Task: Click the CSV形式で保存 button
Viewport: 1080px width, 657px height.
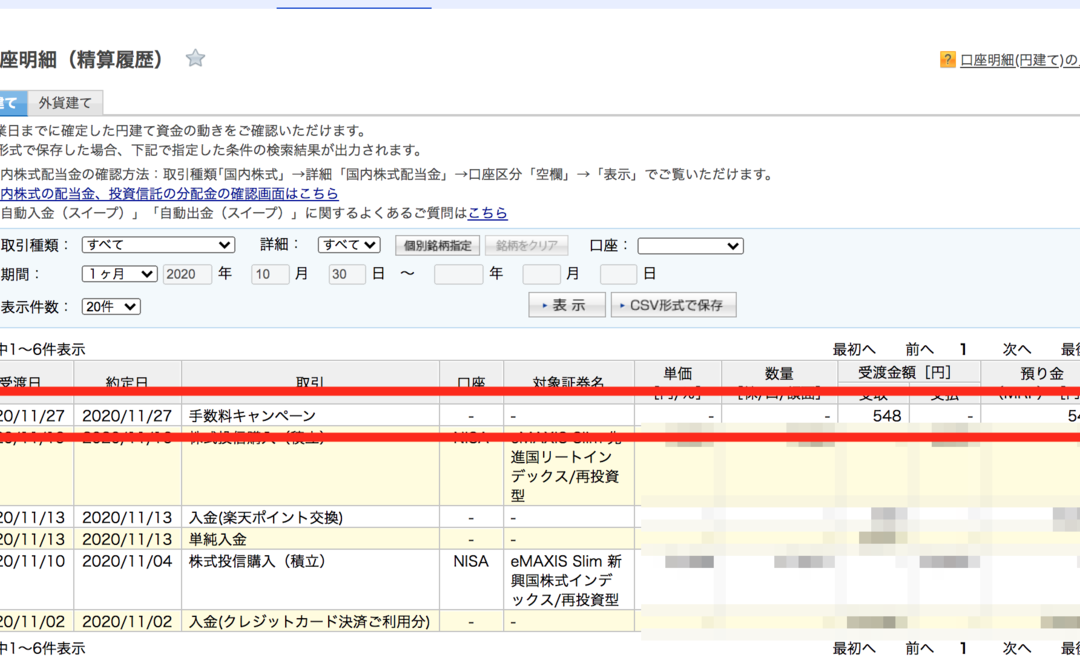Action: 674,305
